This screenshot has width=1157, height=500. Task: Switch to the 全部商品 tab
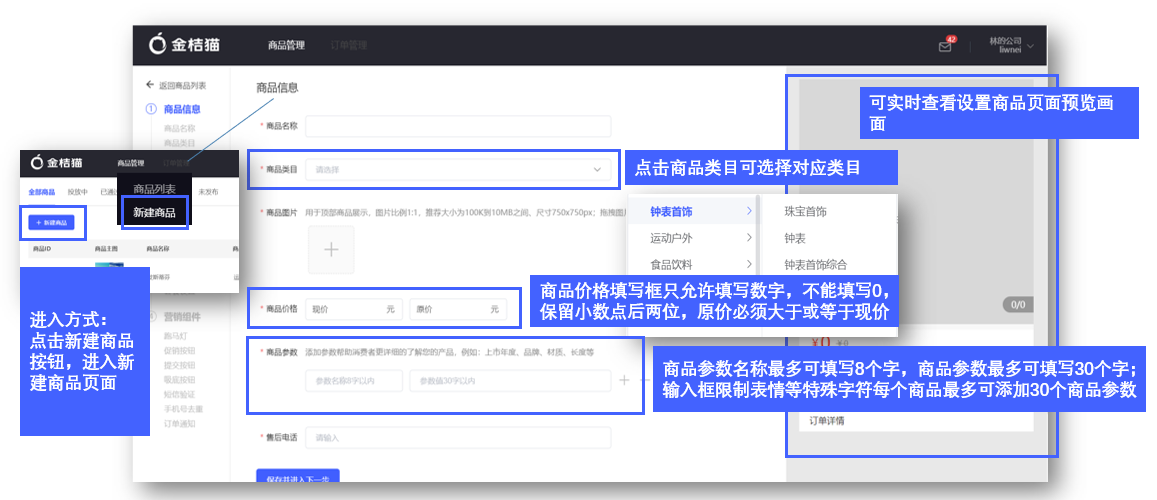click(x=41, y=191)
